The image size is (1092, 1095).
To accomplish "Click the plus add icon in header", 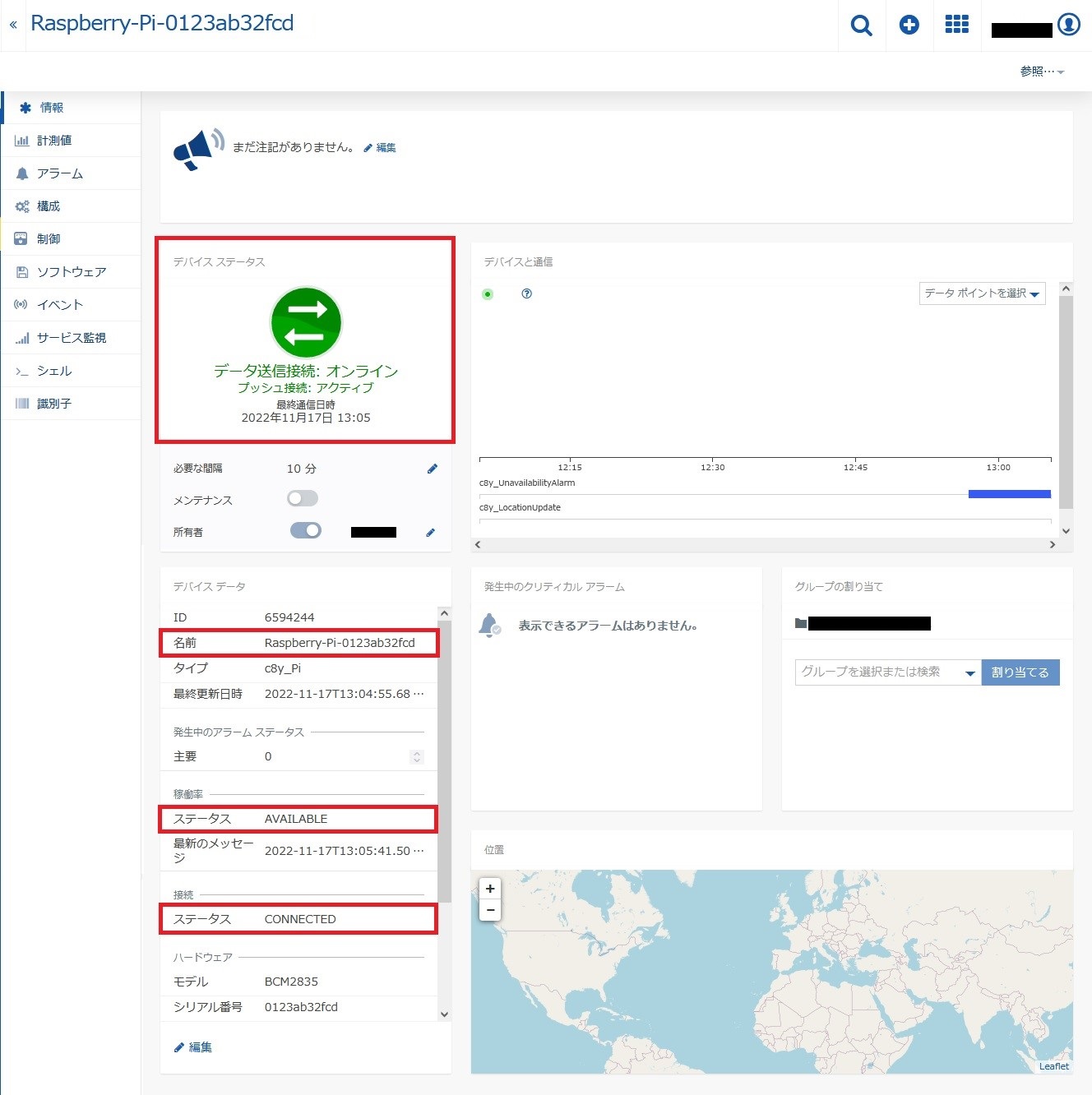I will point(909,25).
